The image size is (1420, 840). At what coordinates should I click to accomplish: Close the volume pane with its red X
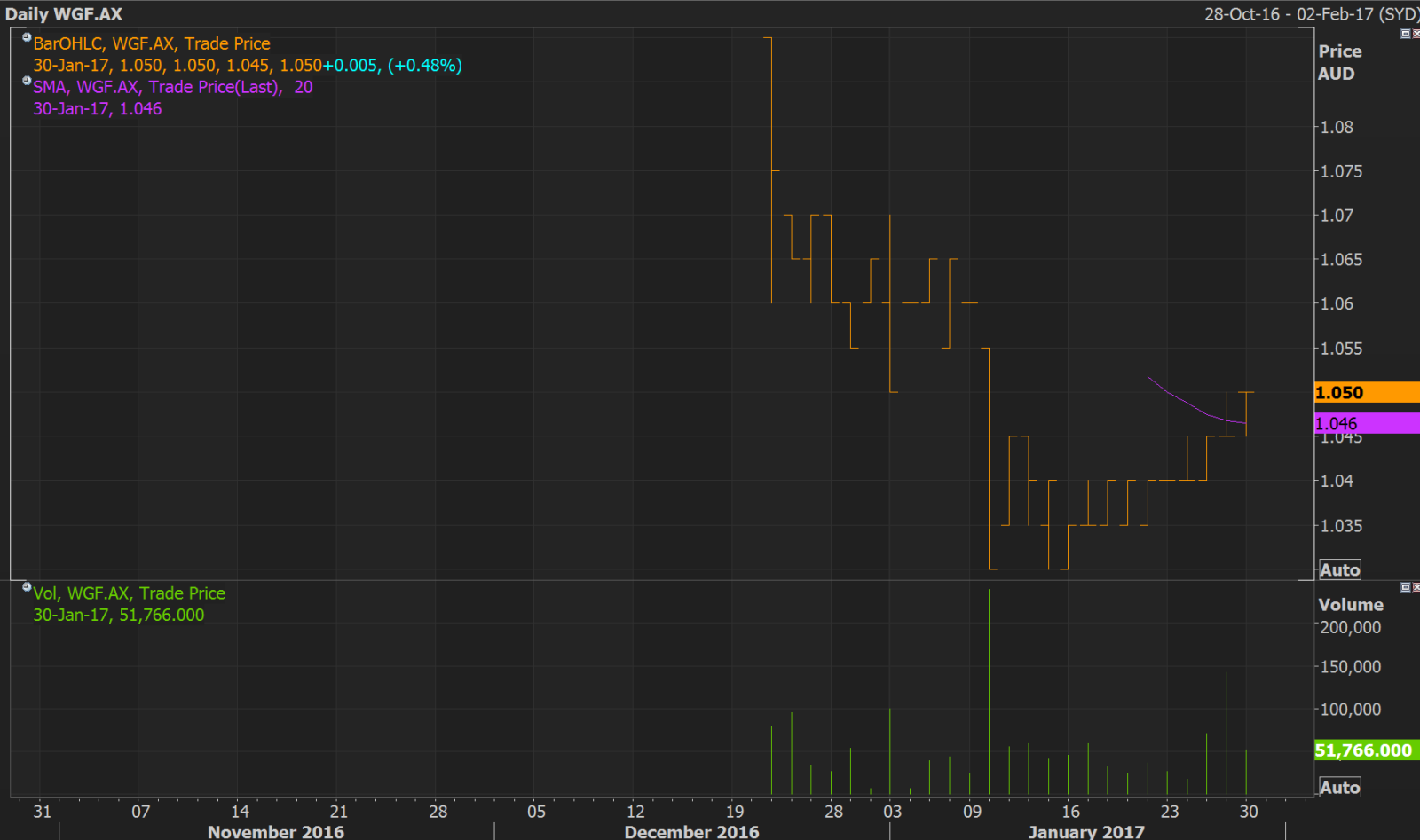pyautogui.click(x=1416, y=587)
